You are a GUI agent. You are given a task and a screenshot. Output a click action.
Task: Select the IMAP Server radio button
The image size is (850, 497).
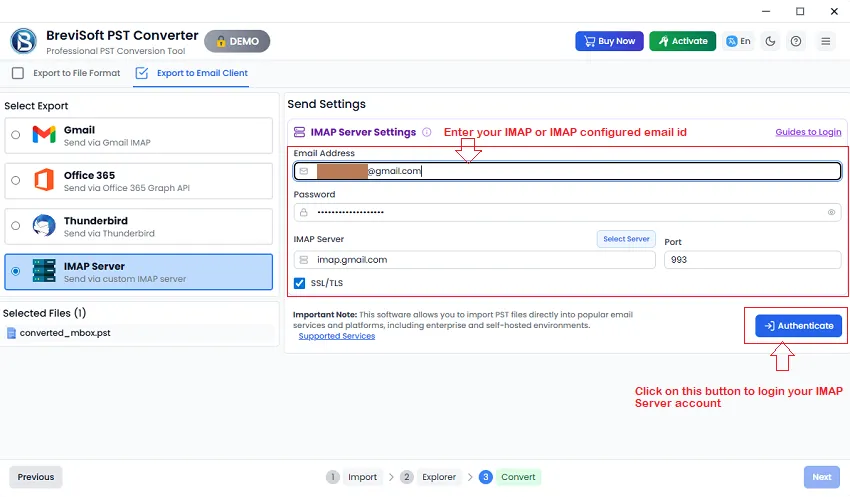pos(16,271)
